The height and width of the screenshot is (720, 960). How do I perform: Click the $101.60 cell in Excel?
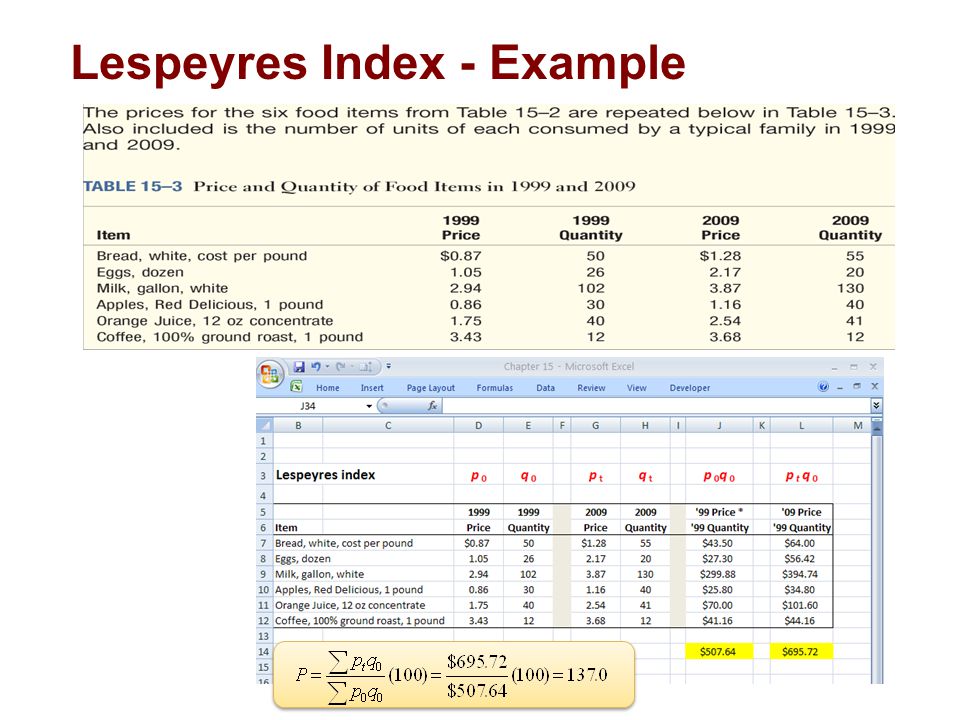[801, 605]
